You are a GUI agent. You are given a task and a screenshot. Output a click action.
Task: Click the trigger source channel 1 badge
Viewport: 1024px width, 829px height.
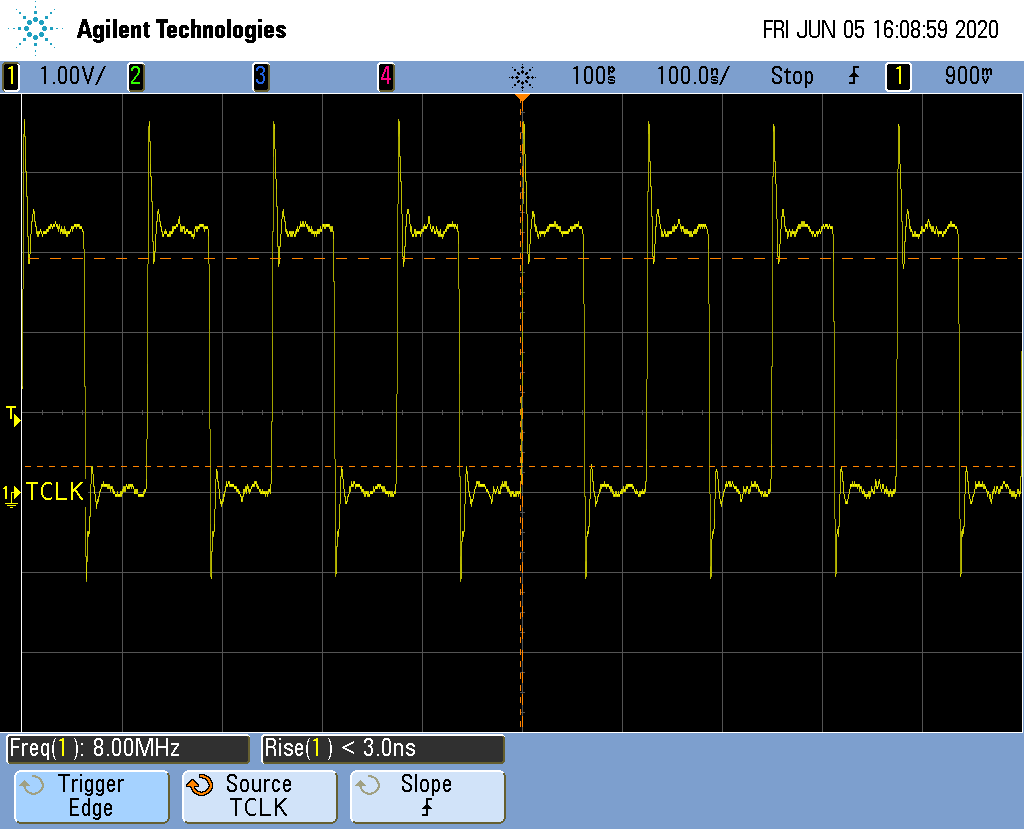click(x=898, y=76)
